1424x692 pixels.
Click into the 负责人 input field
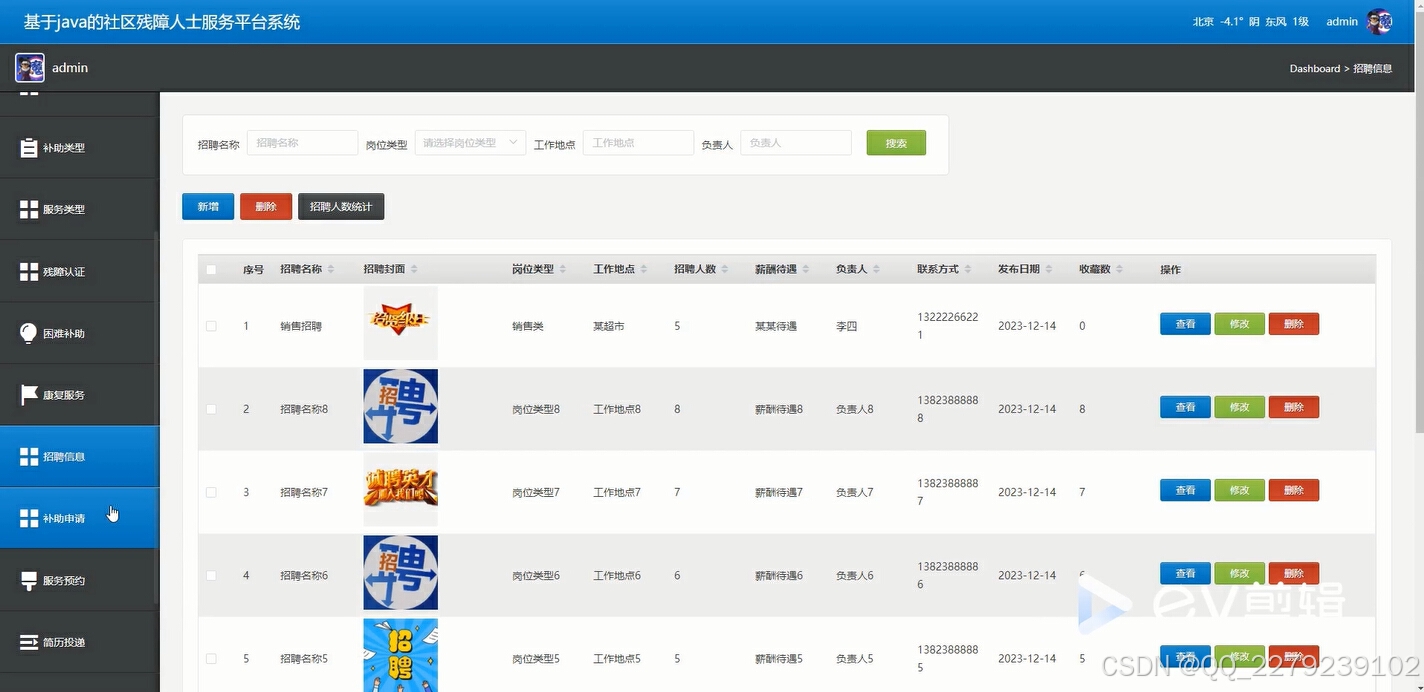click(x=795, y=142)
